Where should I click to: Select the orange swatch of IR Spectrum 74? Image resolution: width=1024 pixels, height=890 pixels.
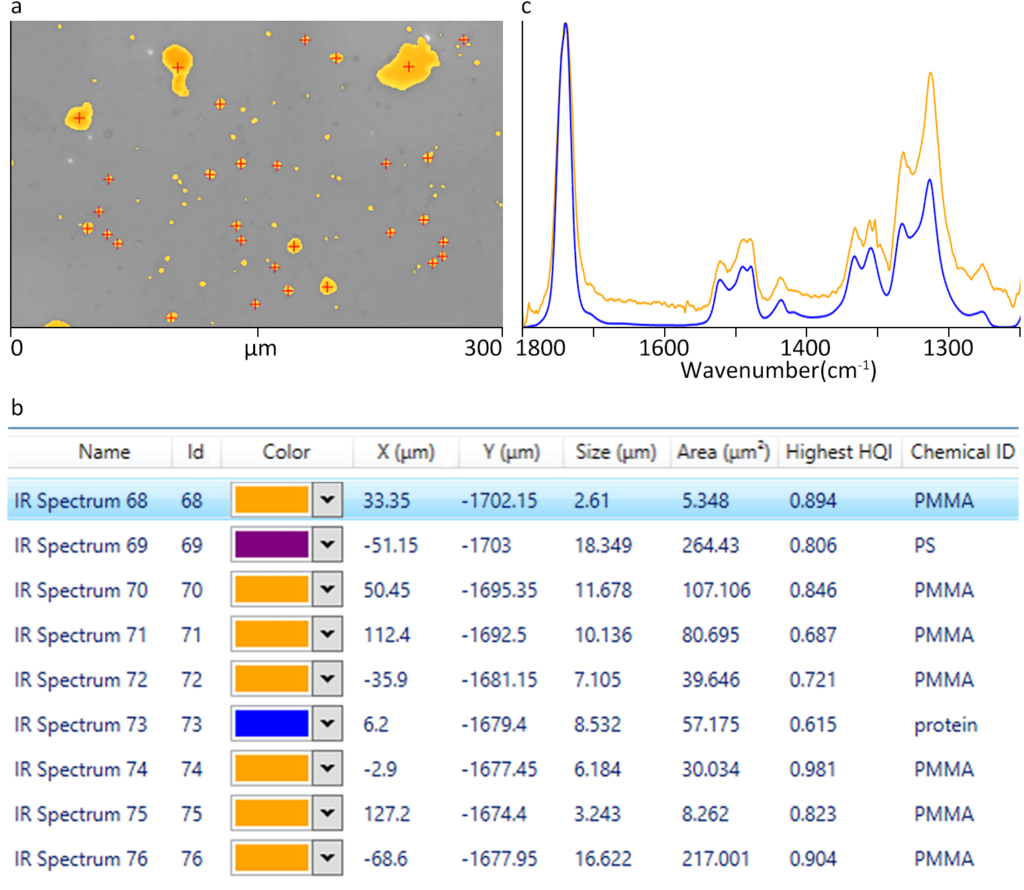point(271,769)
